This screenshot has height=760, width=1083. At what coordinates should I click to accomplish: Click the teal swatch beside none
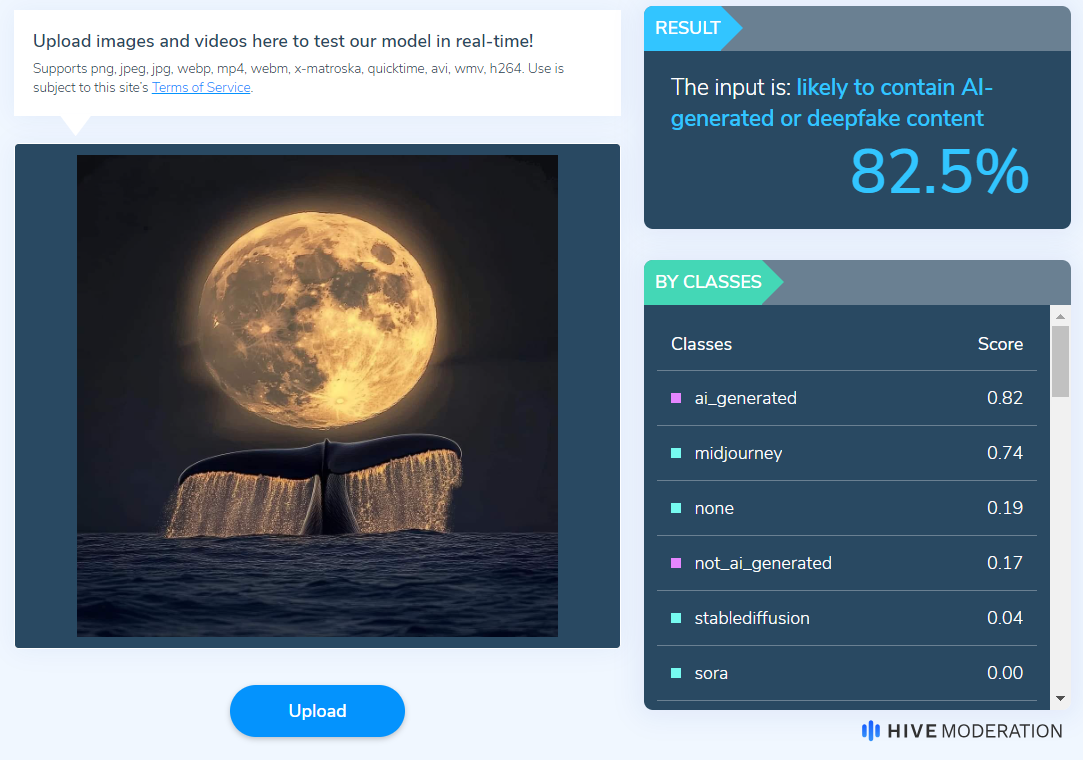click(676, 508)
